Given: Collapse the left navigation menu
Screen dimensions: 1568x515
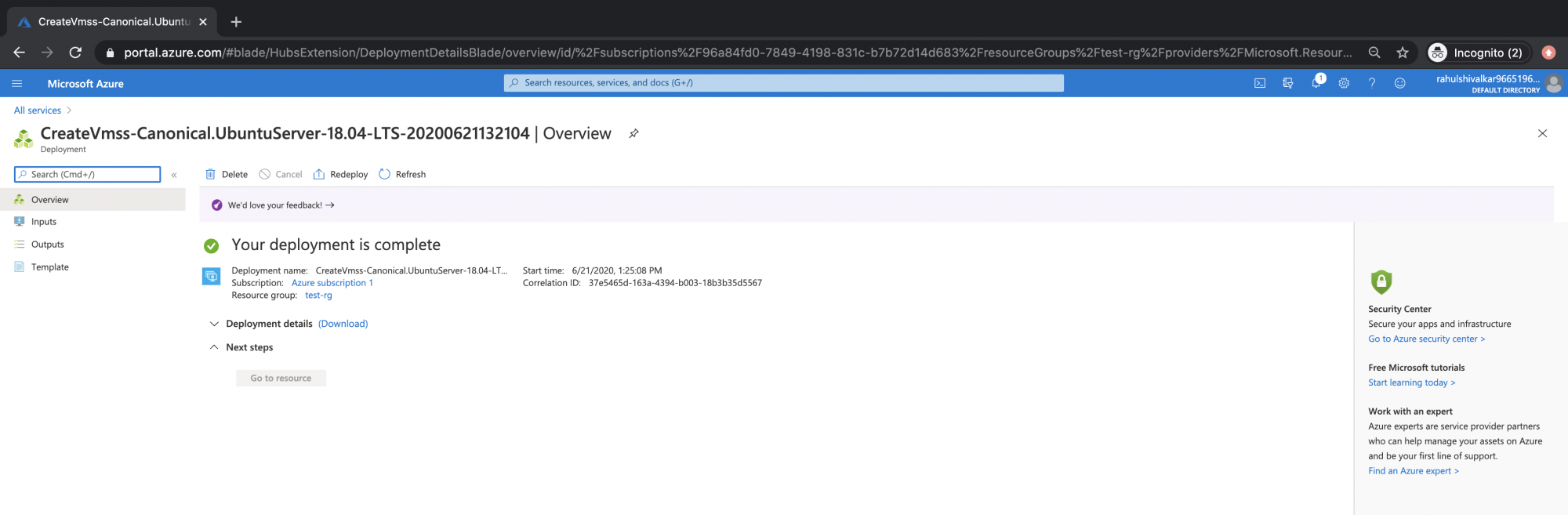Looking at the screenshot, I should tap(174, 175).
